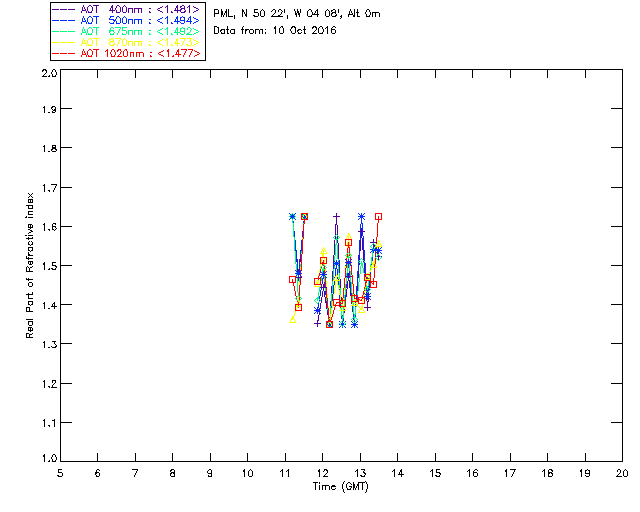Screen dimensions: 640x512
Task: Click the blue asterisk peak marker near 13h
Action: pyautogui.click(x=361, y=216)
